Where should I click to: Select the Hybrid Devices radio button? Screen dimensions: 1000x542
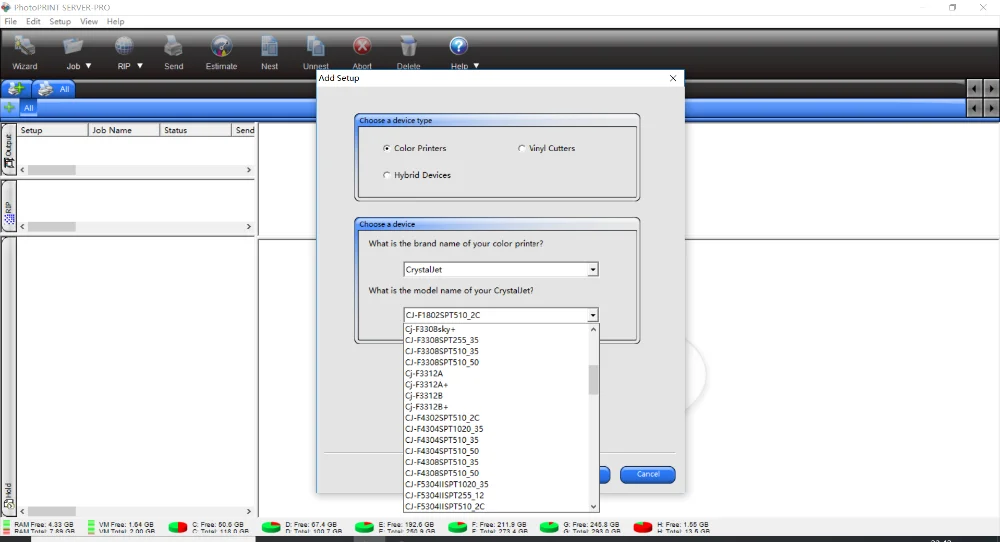[x=386, y=175]
